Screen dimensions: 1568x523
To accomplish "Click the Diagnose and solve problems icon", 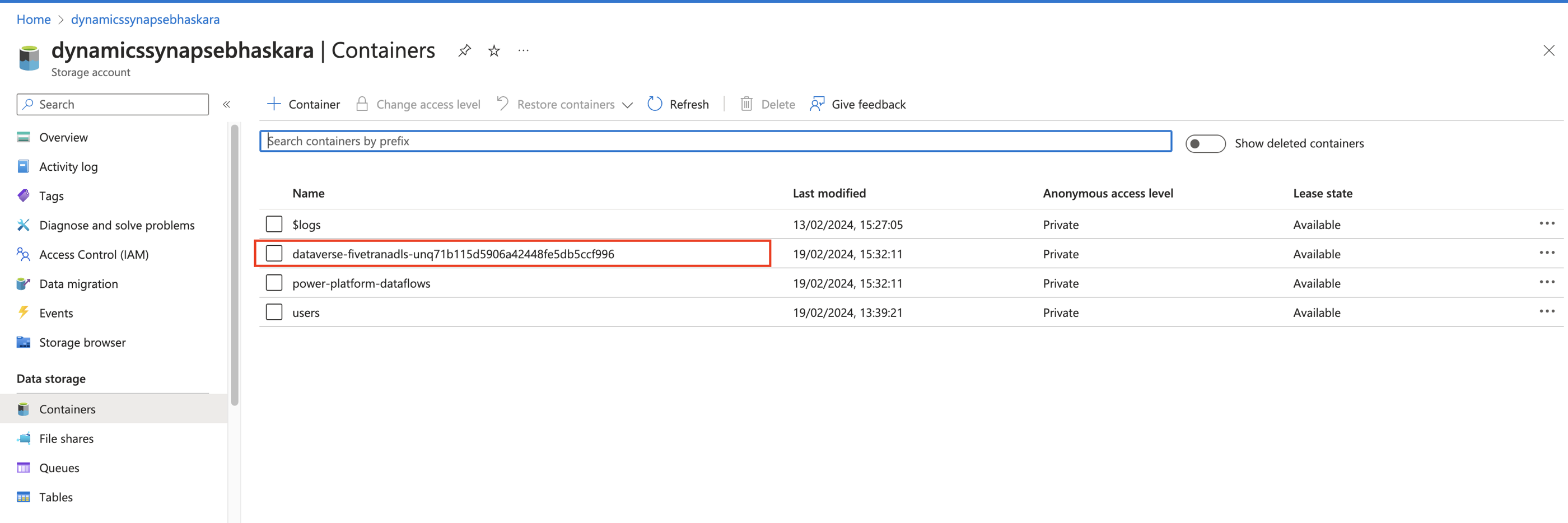I will (x=23, y=225).
